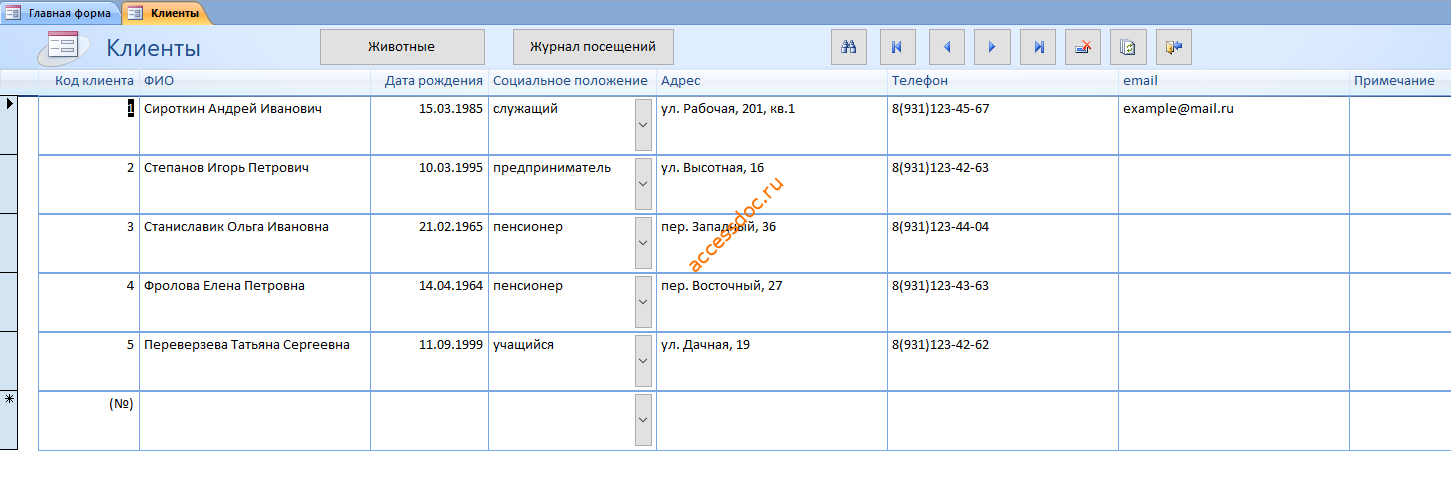This screenshot has width=1451, height=489.
Task: Click the Код клиента column header
Action: tap(94, 81)
